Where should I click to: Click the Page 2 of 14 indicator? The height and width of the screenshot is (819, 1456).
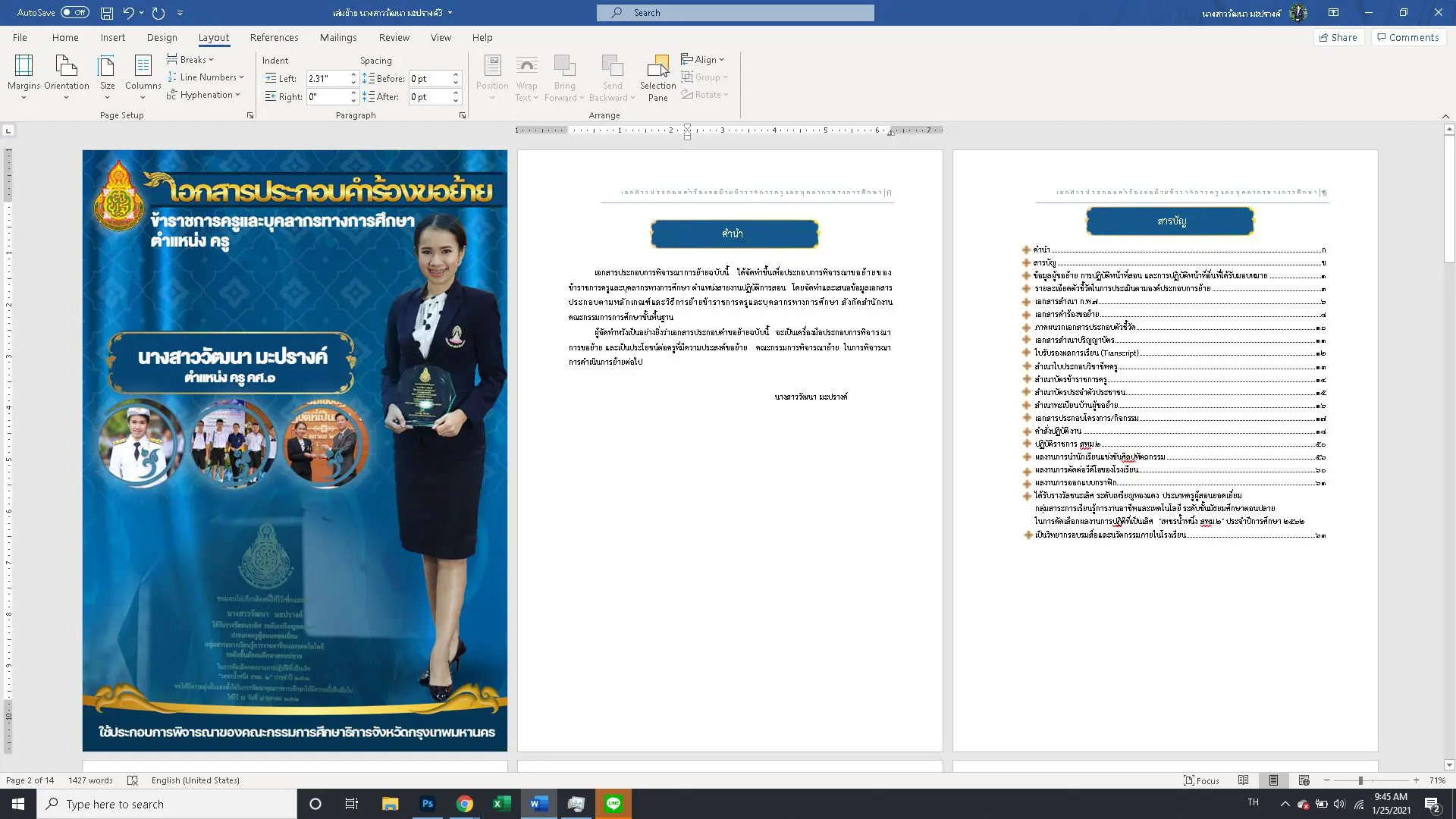30,780
